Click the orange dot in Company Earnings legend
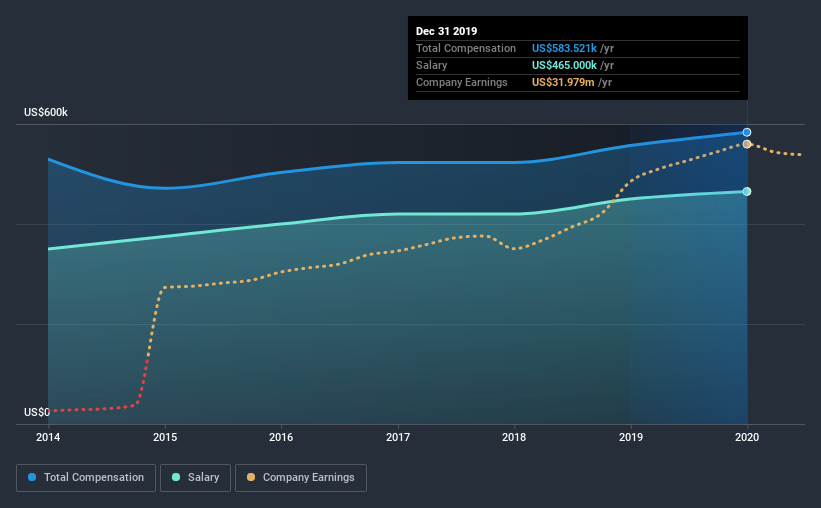The width and height of the screenshot is (821, 508). (x=251, y=477)
